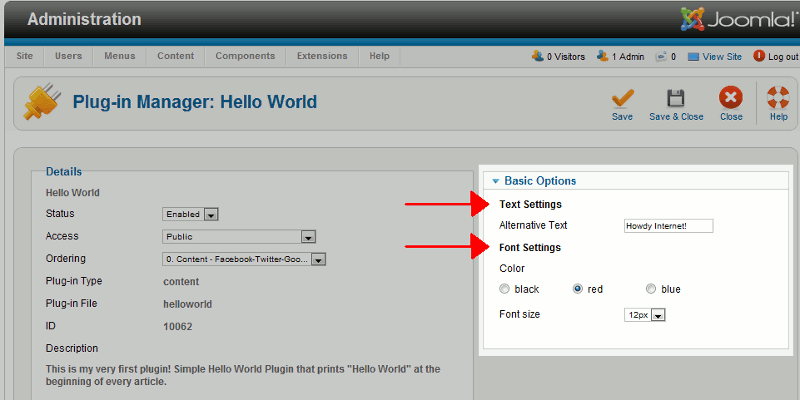Collapse the Basic Options panel triangle

coord(495,181)
